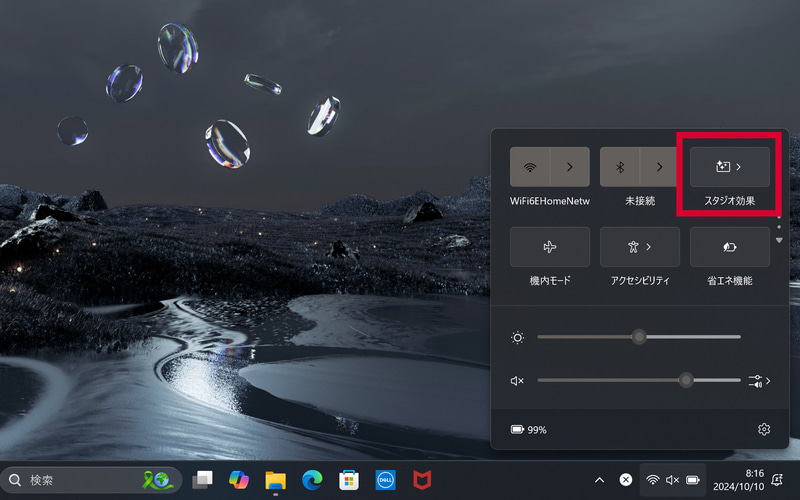
Task: Open File Explorer from the taskbar
Action: [276, 480]
